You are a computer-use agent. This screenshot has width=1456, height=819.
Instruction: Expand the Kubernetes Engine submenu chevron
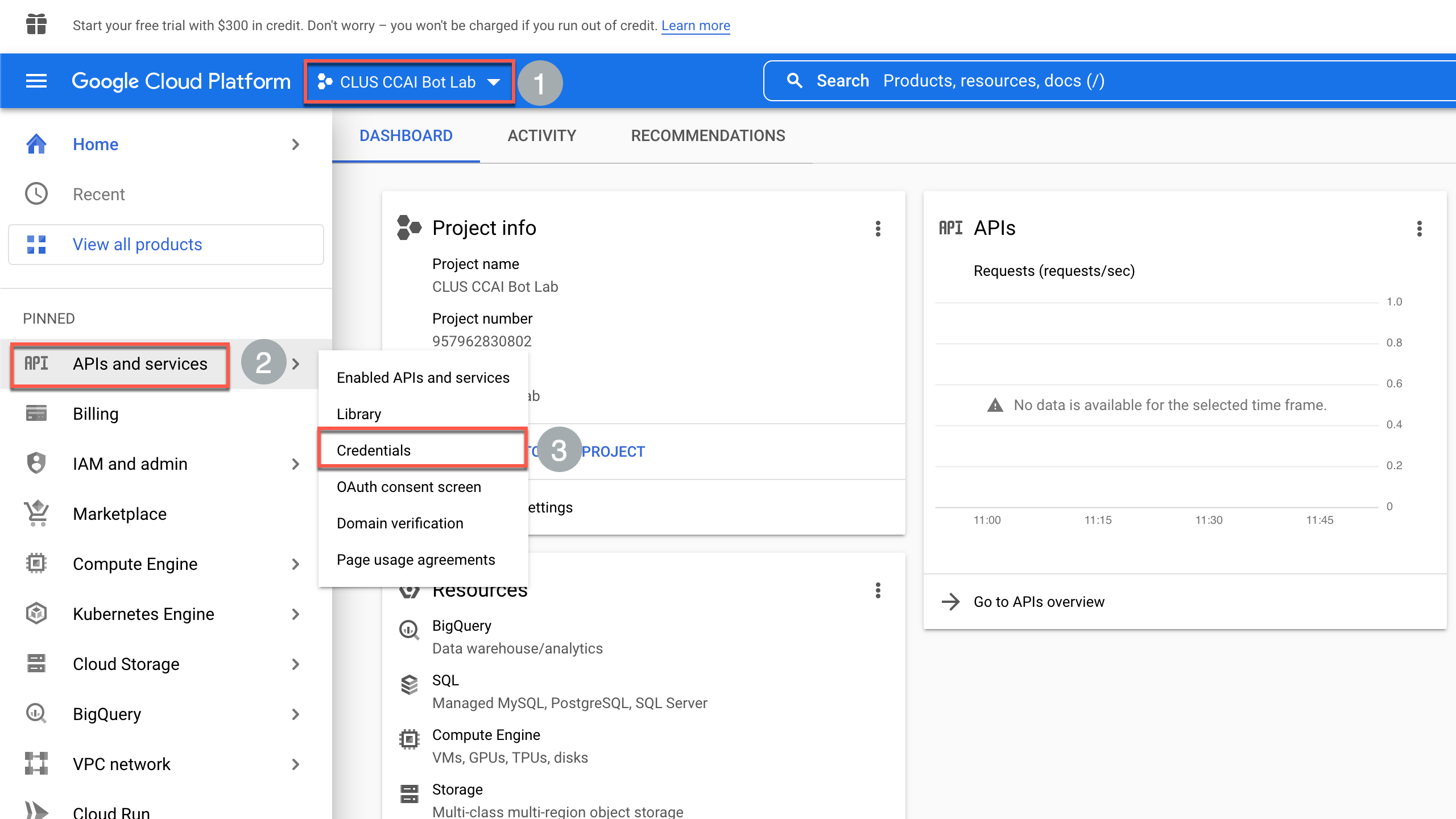[x=296, y=614]
